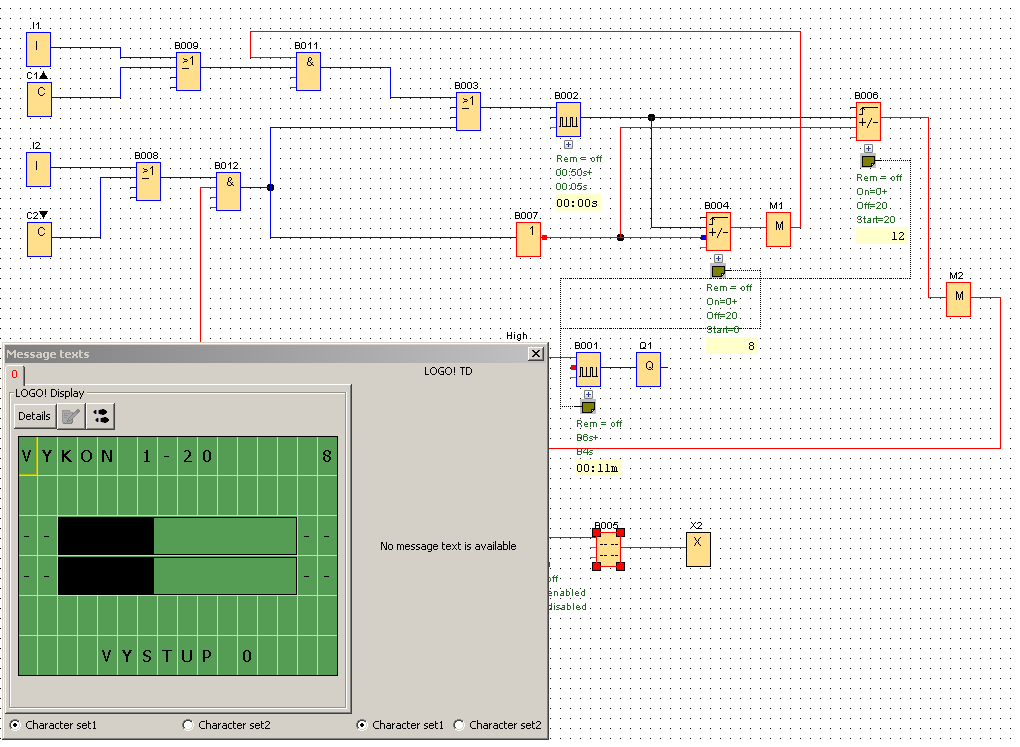Expand the plus box under B004

[x=718, y=258]
